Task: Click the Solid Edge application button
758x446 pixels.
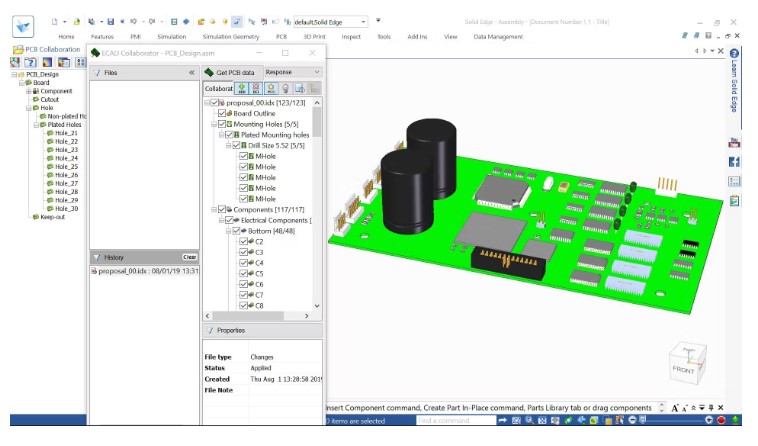Action: point(22,26)
